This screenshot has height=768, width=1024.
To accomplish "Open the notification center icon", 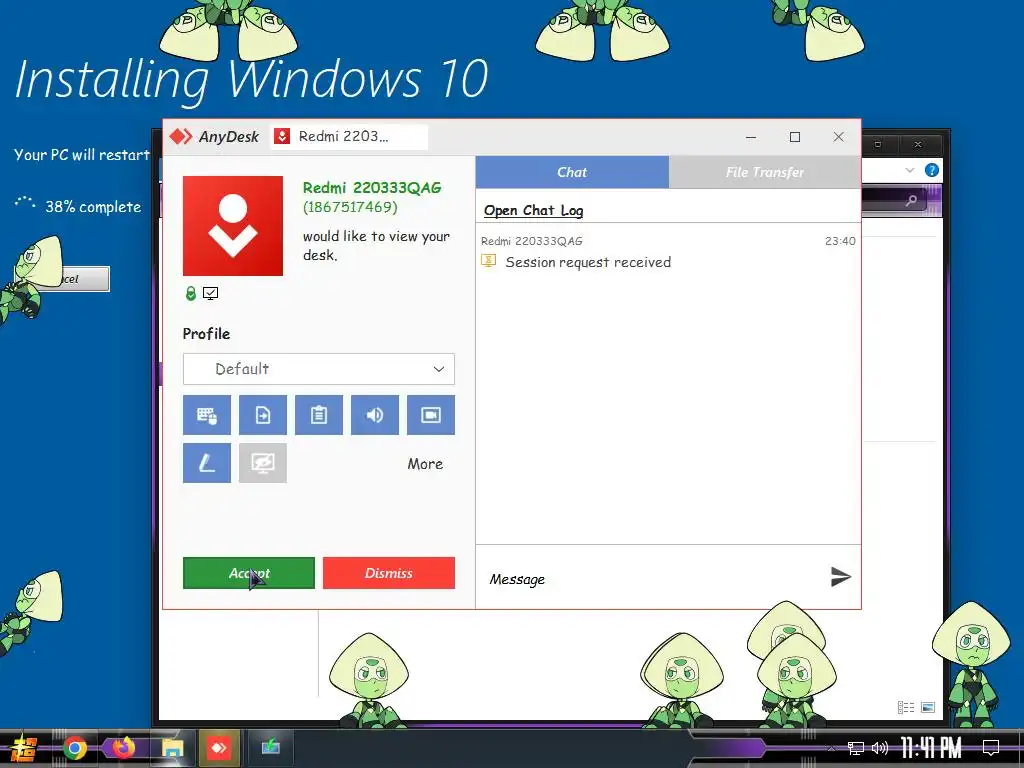I will tap(991, 748).
